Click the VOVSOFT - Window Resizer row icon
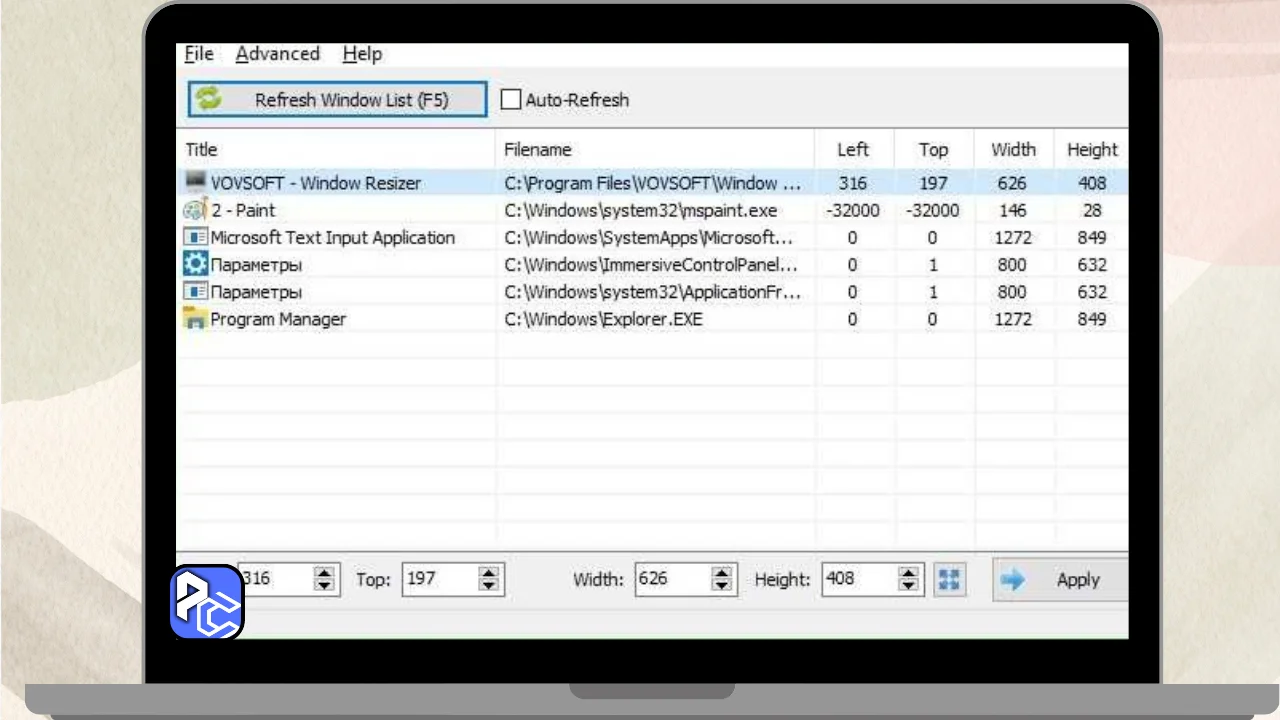The width and height of the screenshot is (1280, 720). pyautogui.click(x=195, y=182)
